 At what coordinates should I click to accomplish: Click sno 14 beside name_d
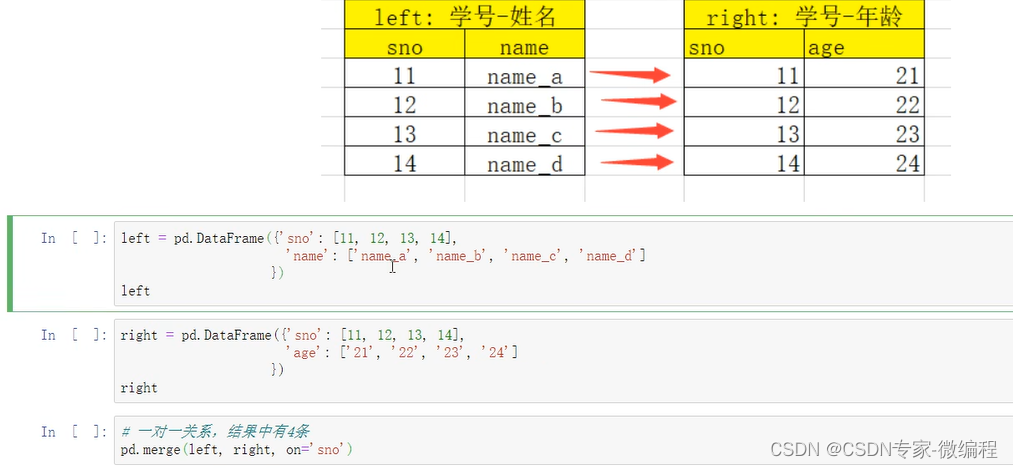pos(405,161)
